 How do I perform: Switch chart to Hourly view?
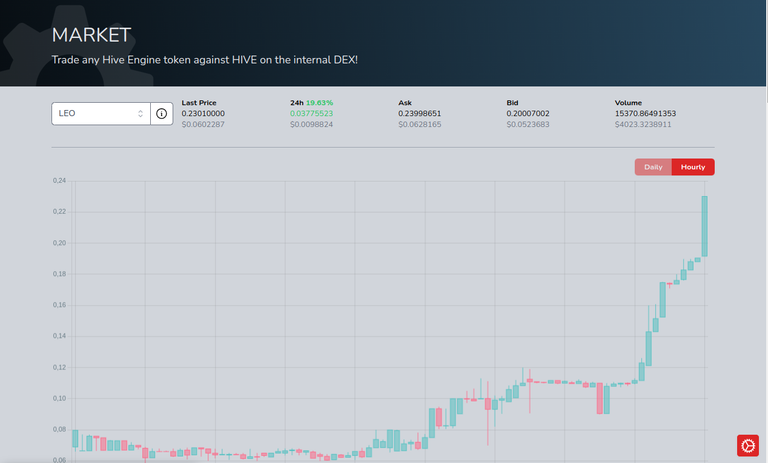click(x=693, y=167)
